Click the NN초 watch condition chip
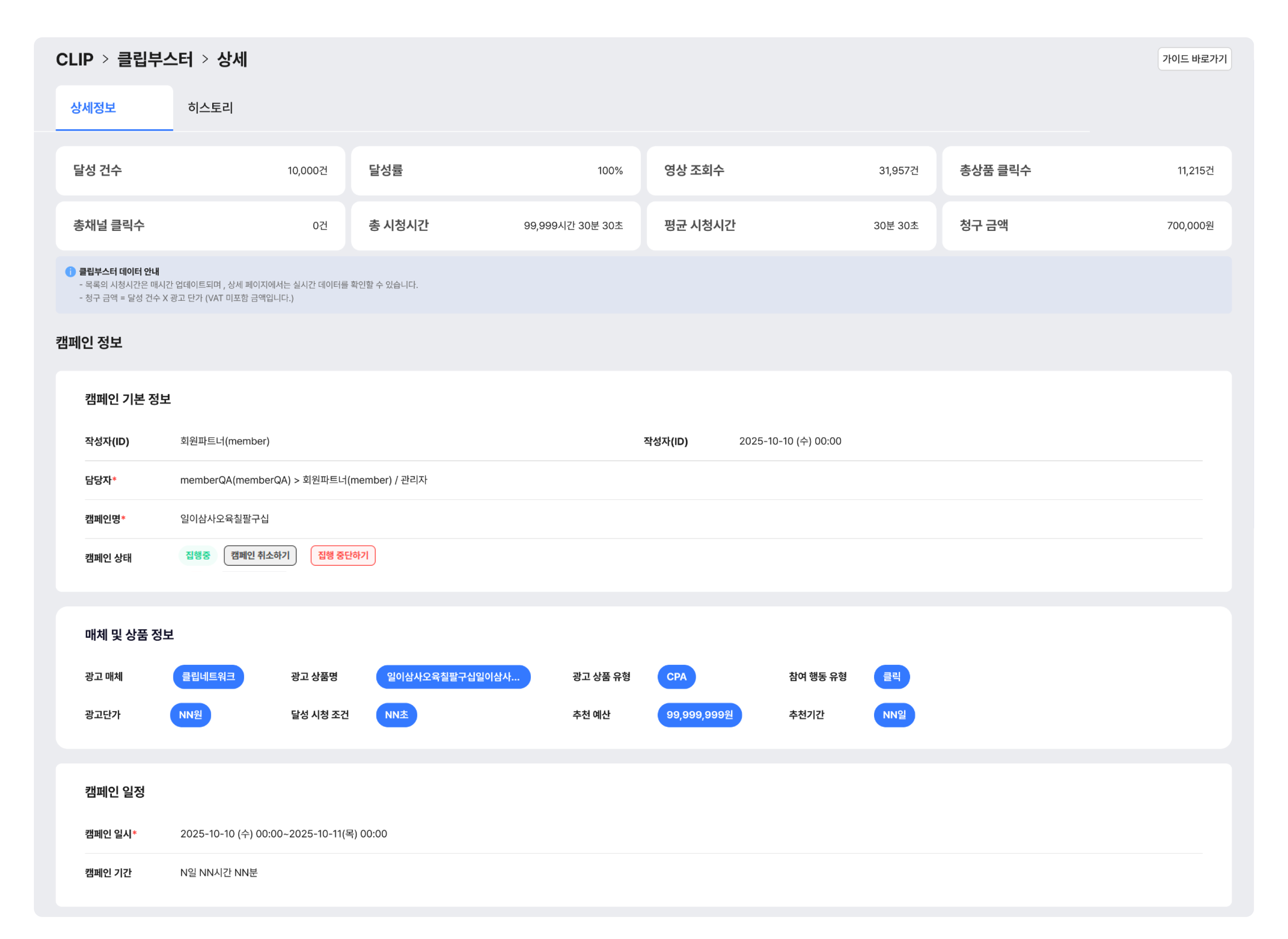The image size is (1288, 939). click(396, 714)
